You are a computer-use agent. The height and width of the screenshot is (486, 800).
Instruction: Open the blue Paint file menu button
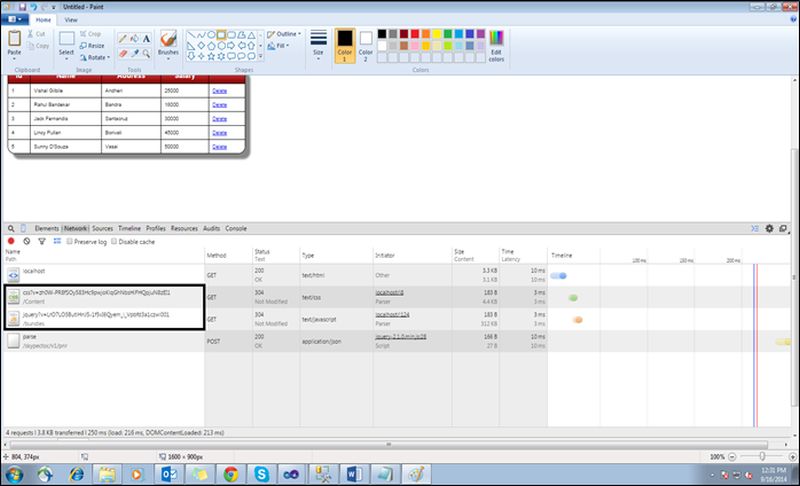pos(14,19)
